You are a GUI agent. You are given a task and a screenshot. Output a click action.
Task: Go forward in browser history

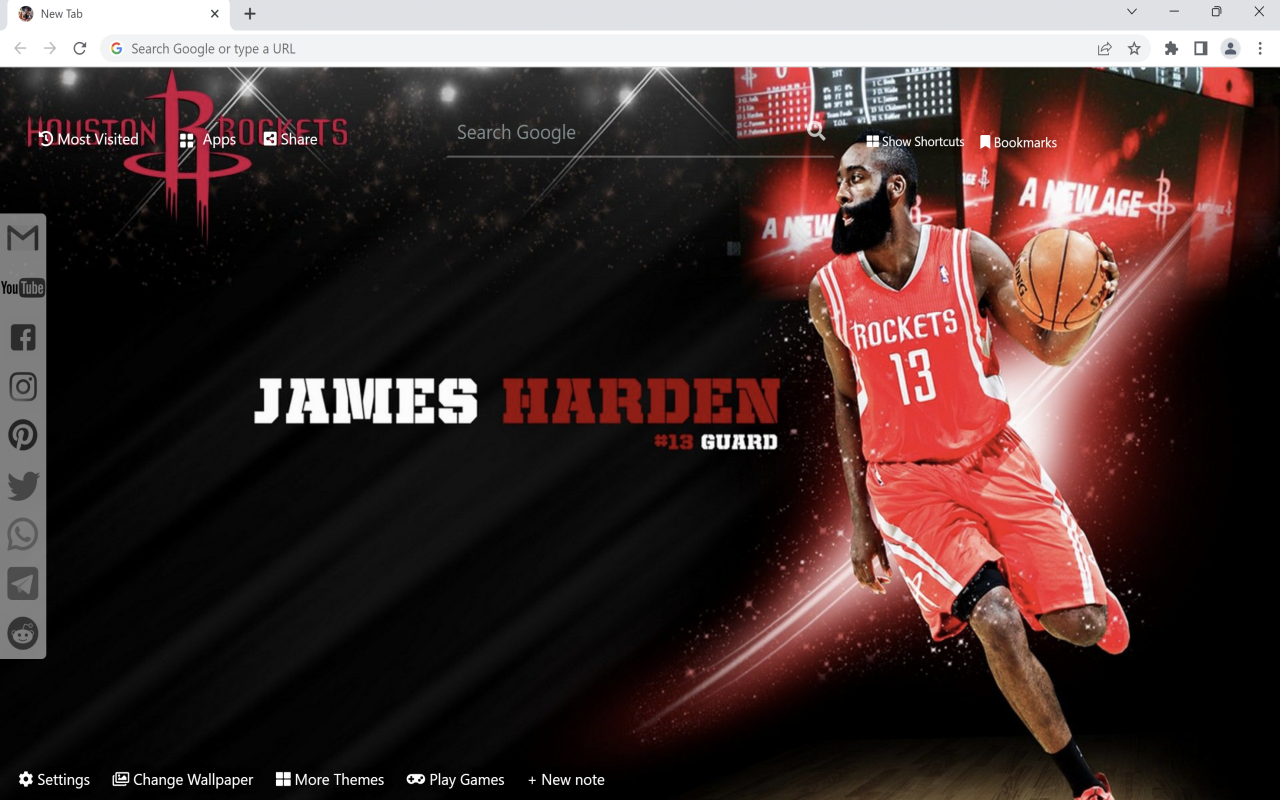[x=50, y=48]
